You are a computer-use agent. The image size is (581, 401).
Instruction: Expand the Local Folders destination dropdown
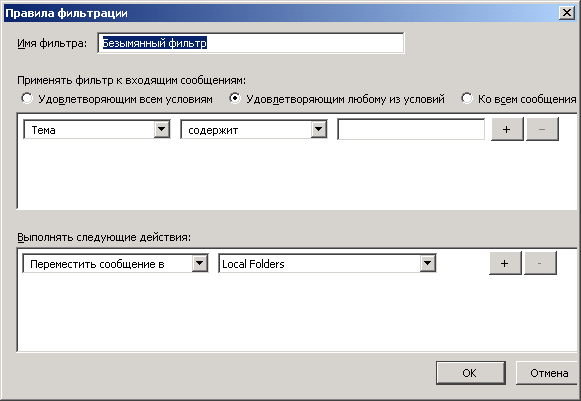pyautogui.click(x=327, y=264)
